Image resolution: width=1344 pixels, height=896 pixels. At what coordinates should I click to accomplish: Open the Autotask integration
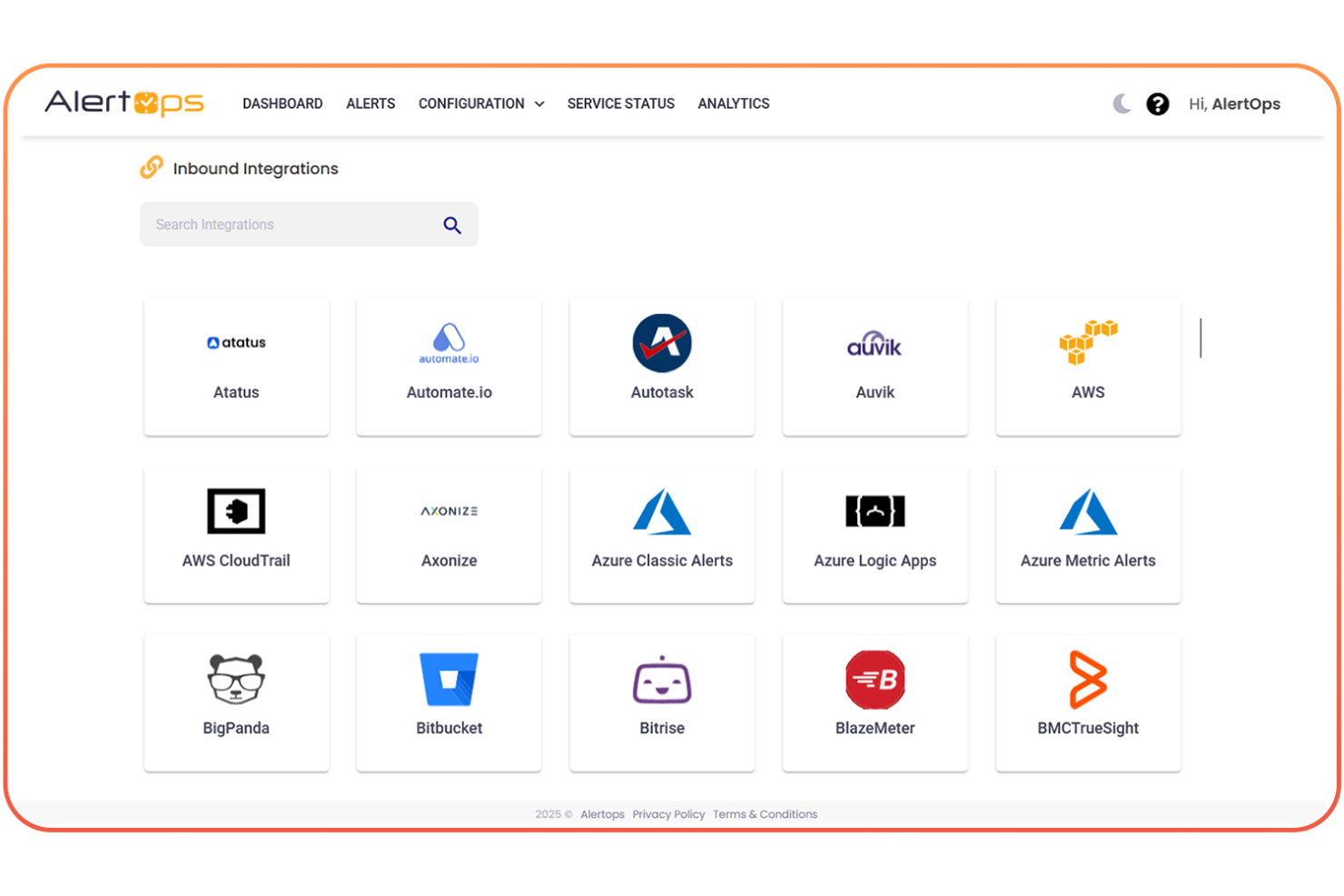(662, 366)
